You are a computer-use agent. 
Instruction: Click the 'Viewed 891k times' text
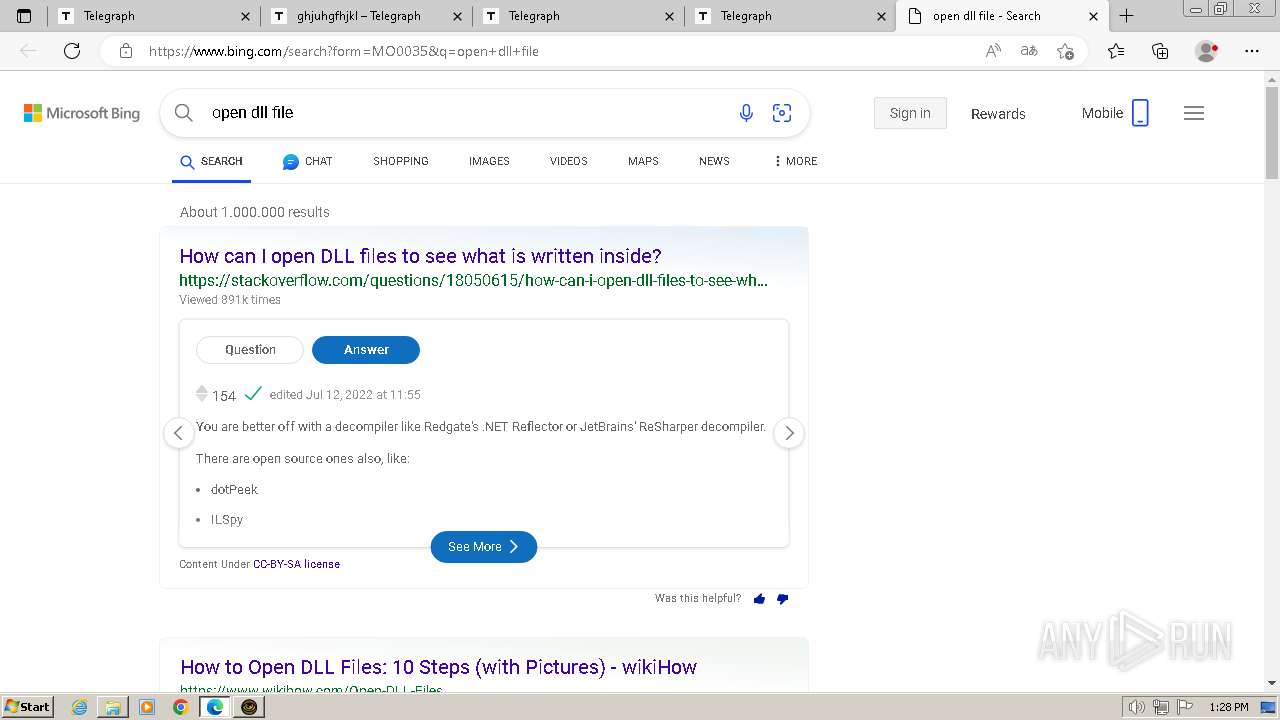click(230, 300)
